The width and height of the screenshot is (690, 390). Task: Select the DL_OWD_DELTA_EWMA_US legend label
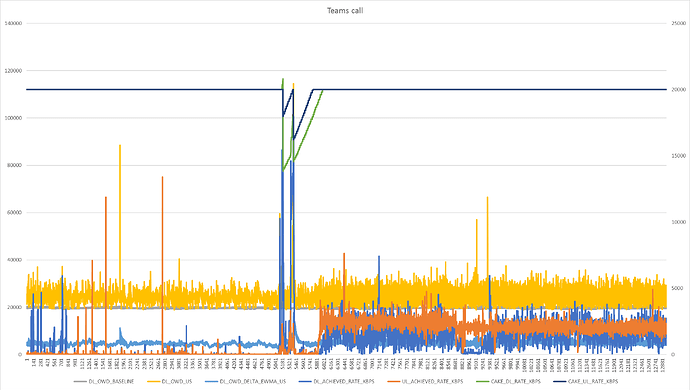(x=253, y=381)
